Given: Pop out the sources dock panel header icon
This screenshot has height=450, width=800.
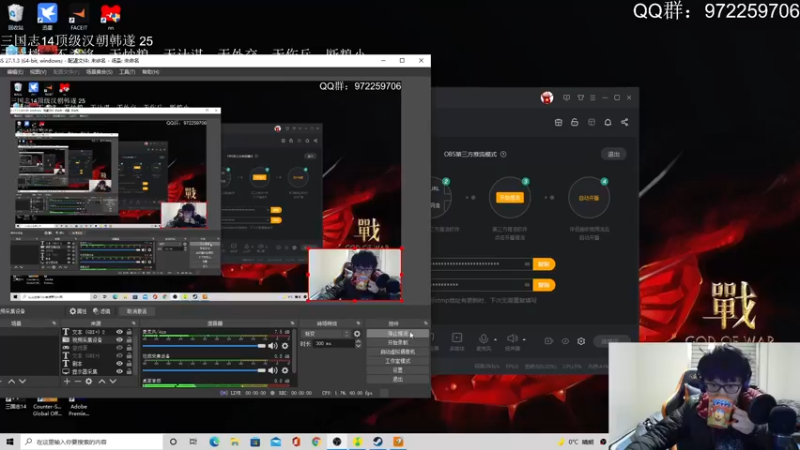Looking at the screenshot, I should click(x=134, y=323).
